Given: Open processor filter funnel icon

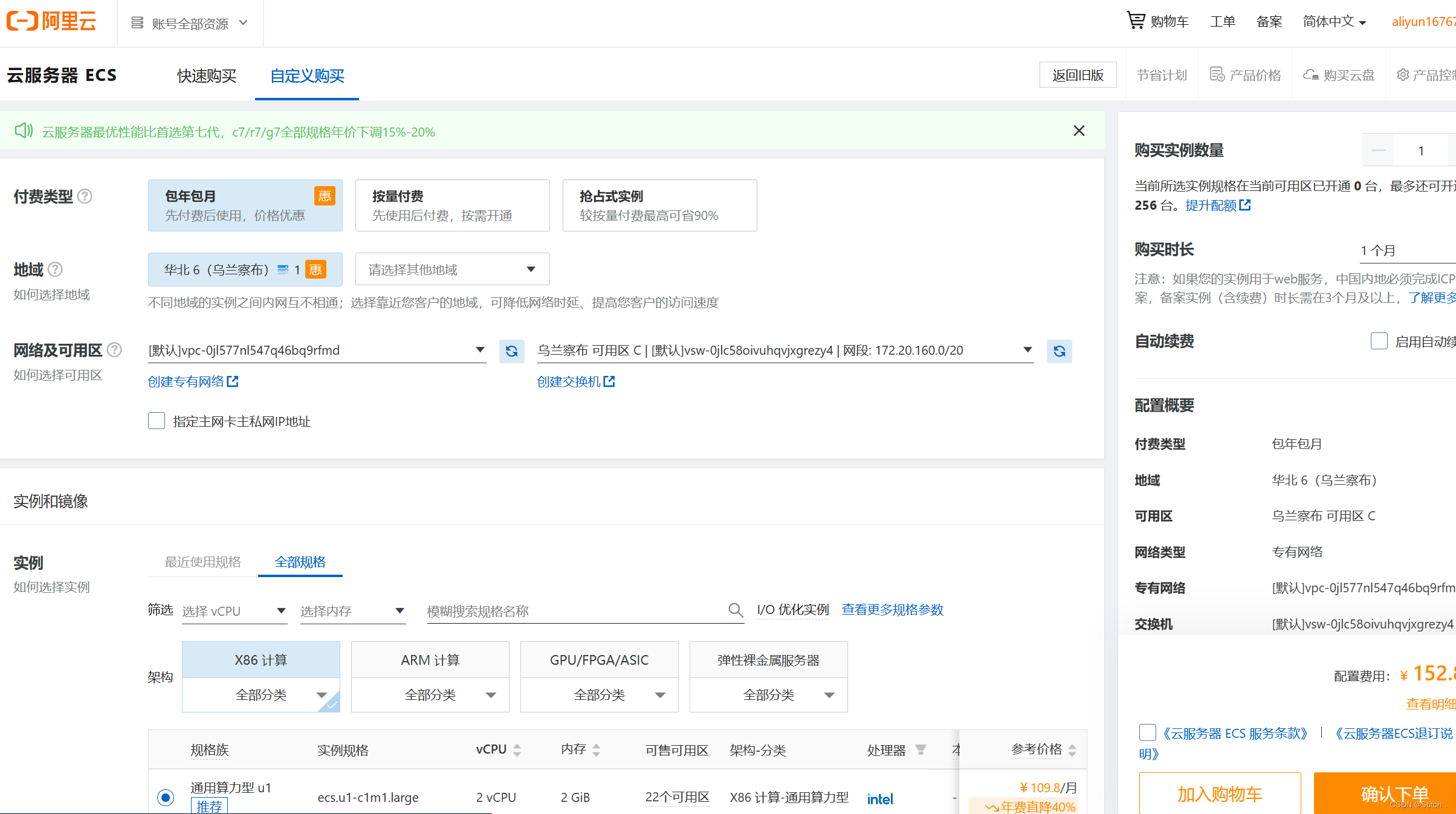Looking at the screenshot, I should [921, 750].
